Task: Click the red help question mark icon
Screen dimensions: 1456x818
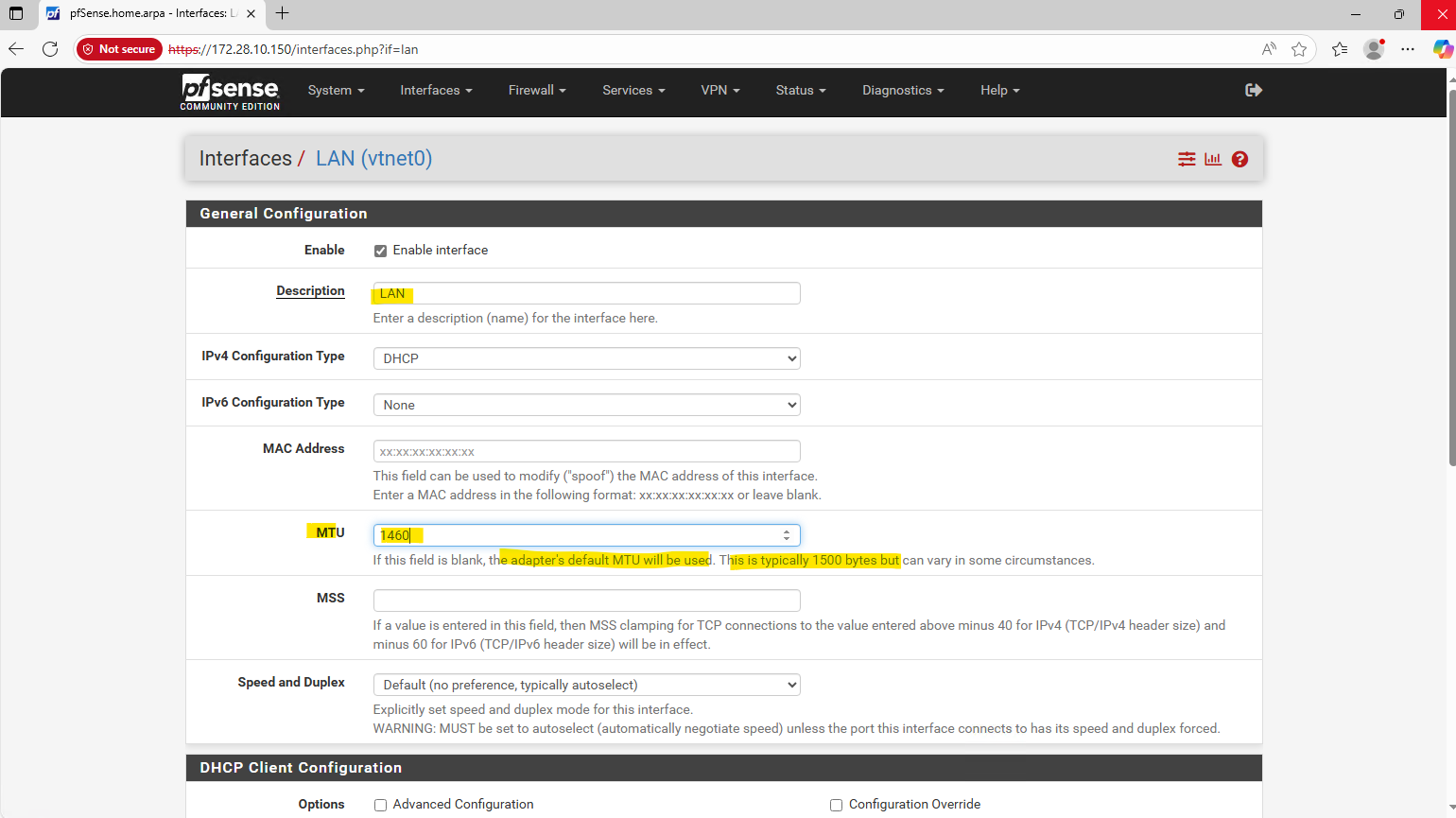Action: [x=1239, y=159]
